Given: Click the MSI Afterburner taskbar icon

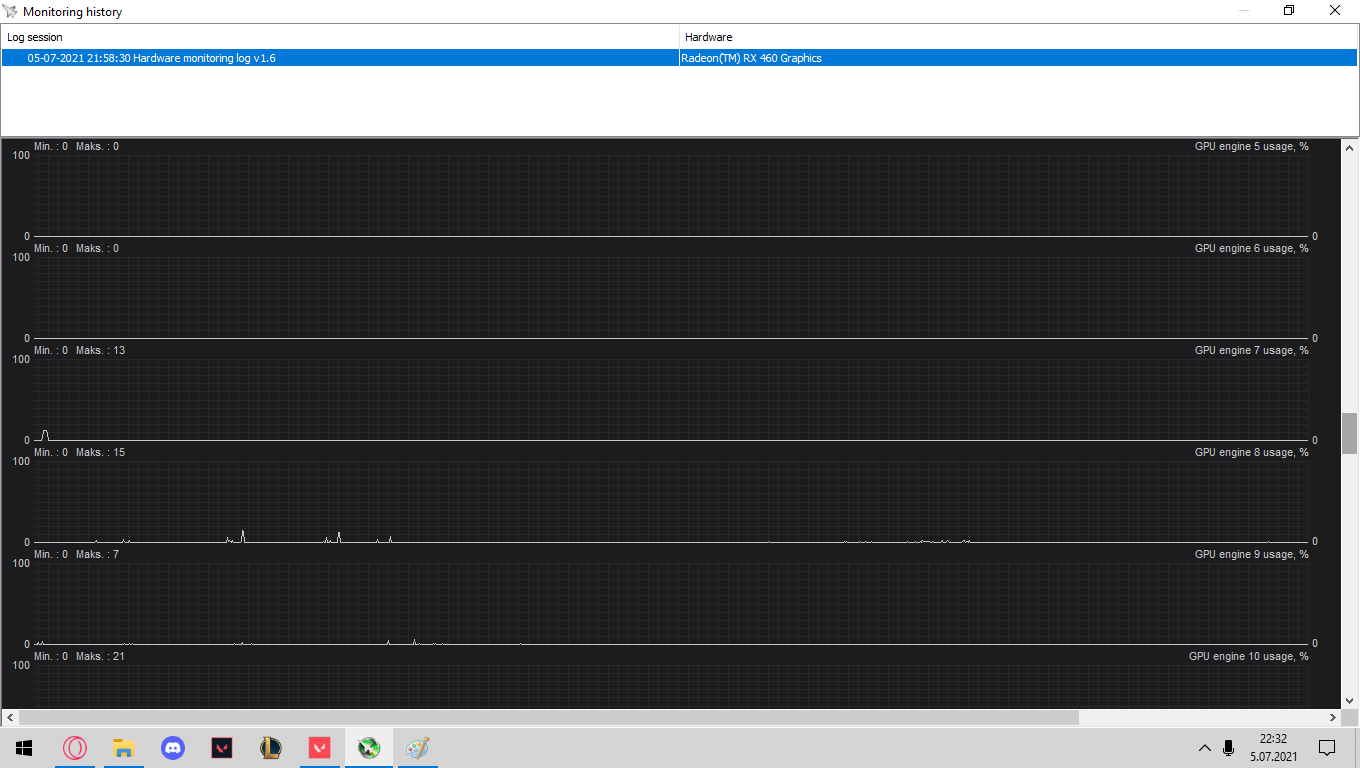Looking at the screenshot, I should tap(369, 747).
